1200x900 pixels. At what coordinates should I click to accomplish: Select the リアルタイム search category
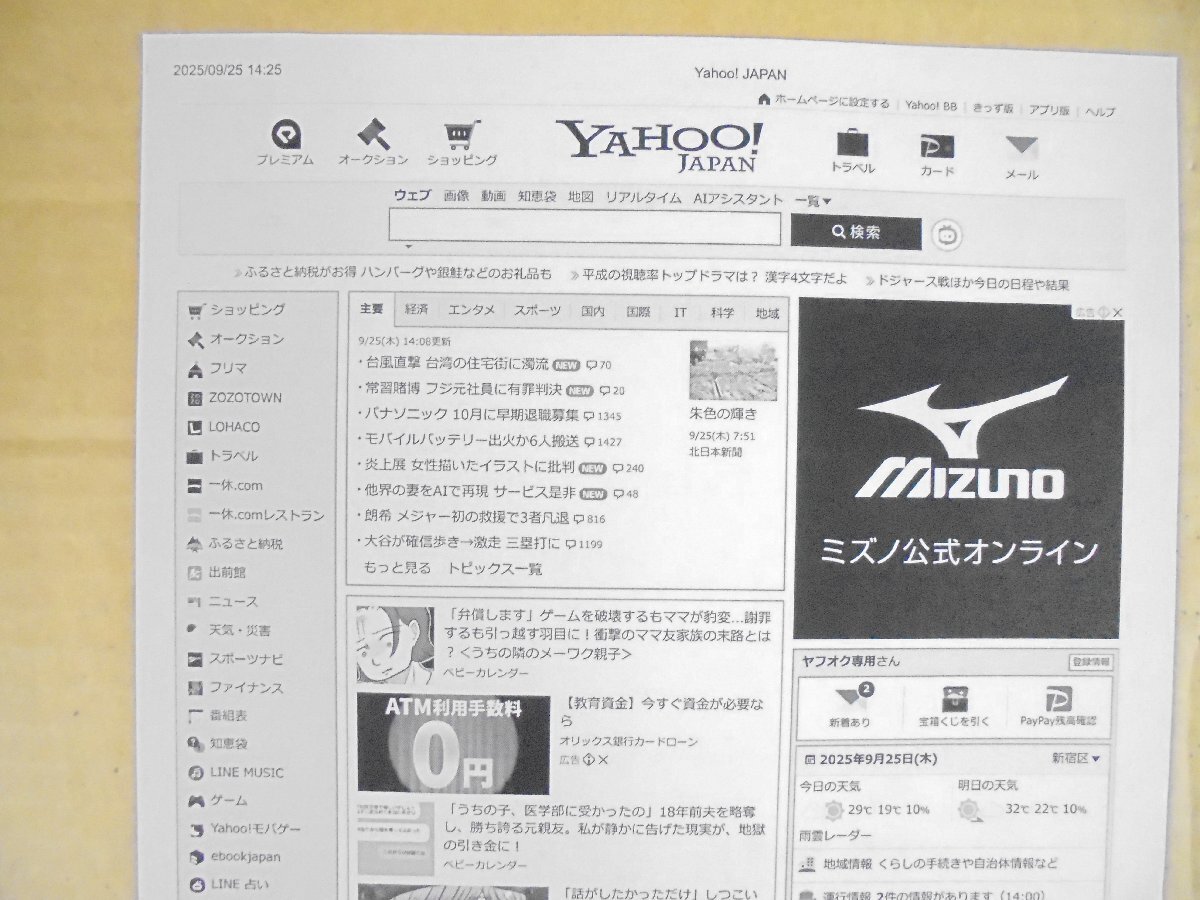coord(643,198)
